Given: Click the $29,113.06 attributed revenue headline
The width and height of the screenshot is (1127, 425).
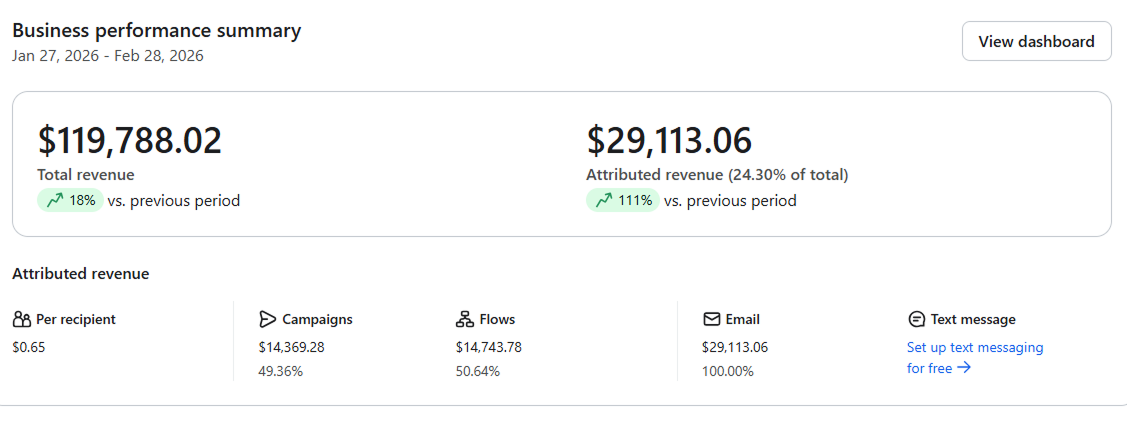Looking at the screenshot, I should coord(669,141).
